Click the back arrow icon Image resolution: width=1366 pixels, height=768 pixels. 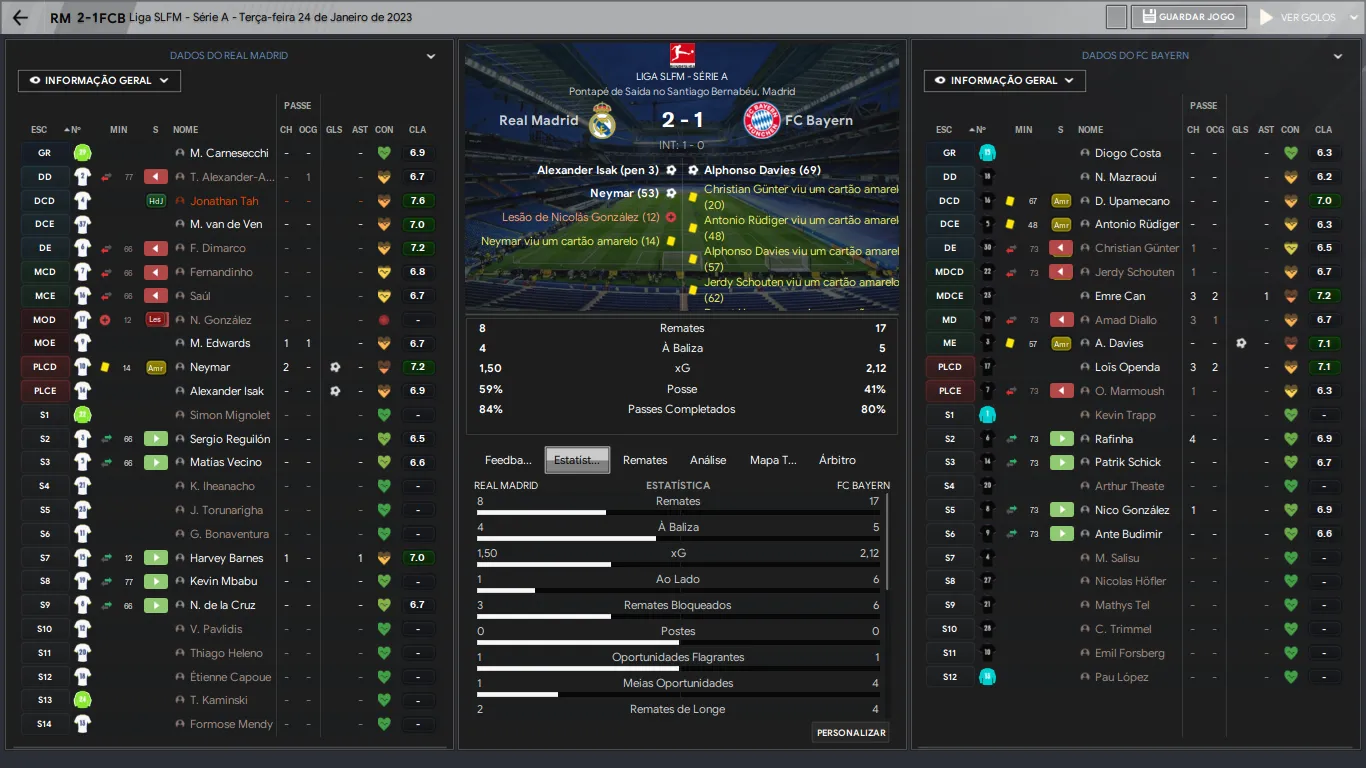20,17
